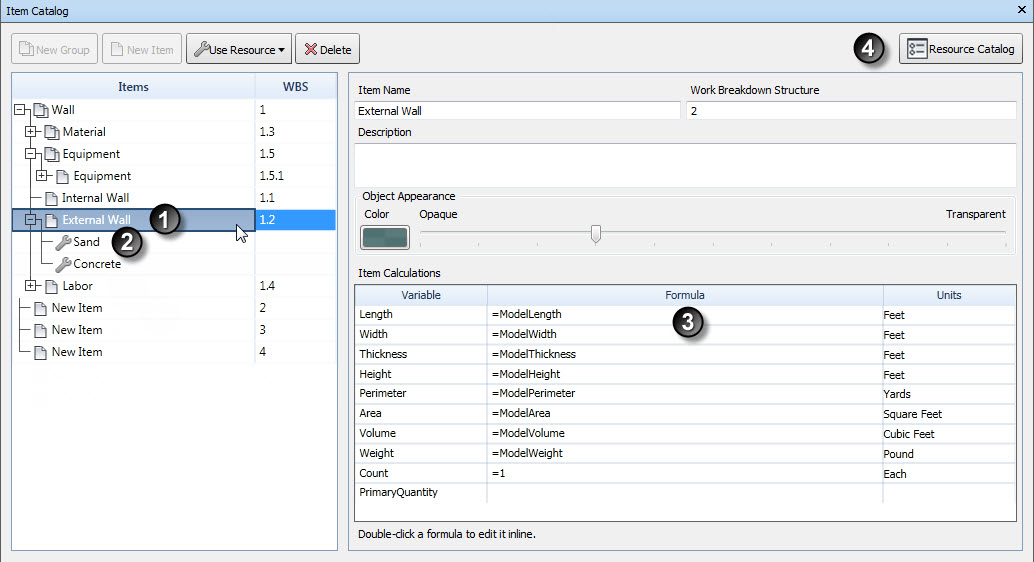Screen dimensions: 1034x562
Task: Click the document icon next to Material
Action: pyautogui.click(x=51, y=133)
